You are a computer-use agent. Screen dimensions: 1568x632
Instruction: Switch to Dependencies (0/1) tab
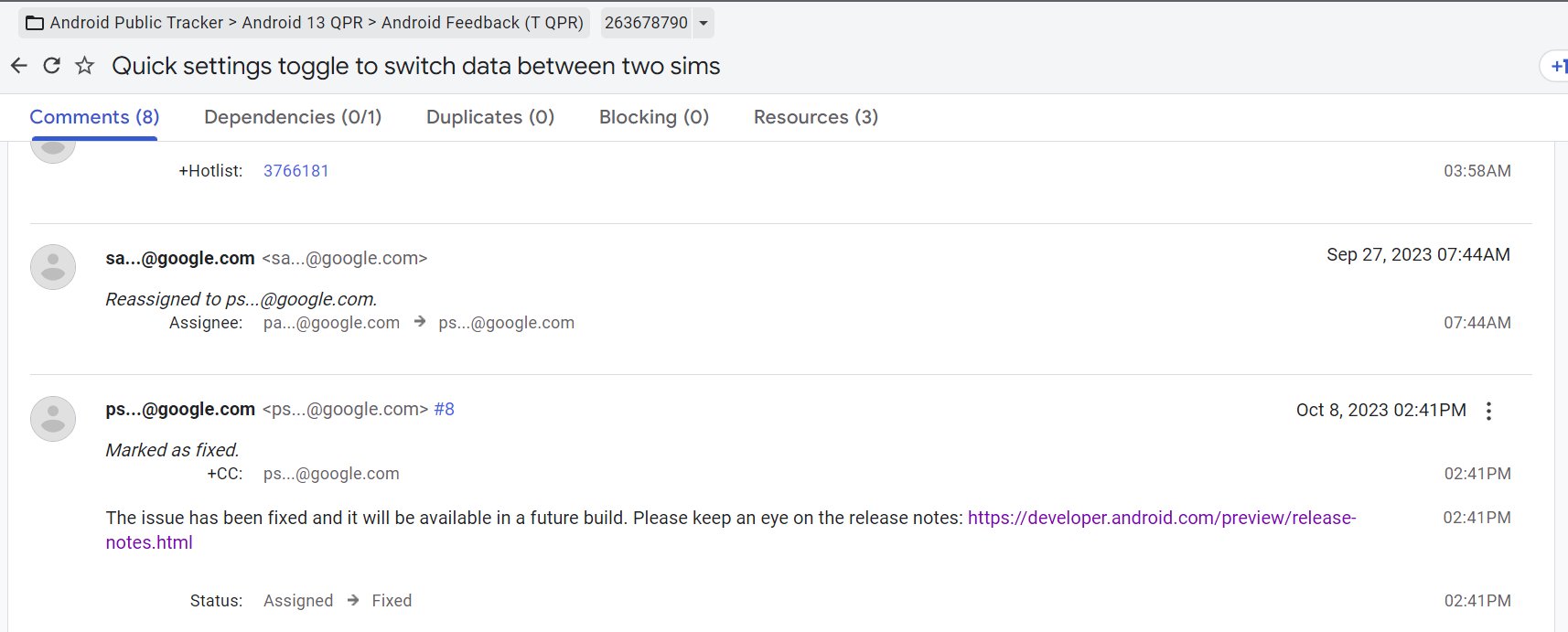293,117
